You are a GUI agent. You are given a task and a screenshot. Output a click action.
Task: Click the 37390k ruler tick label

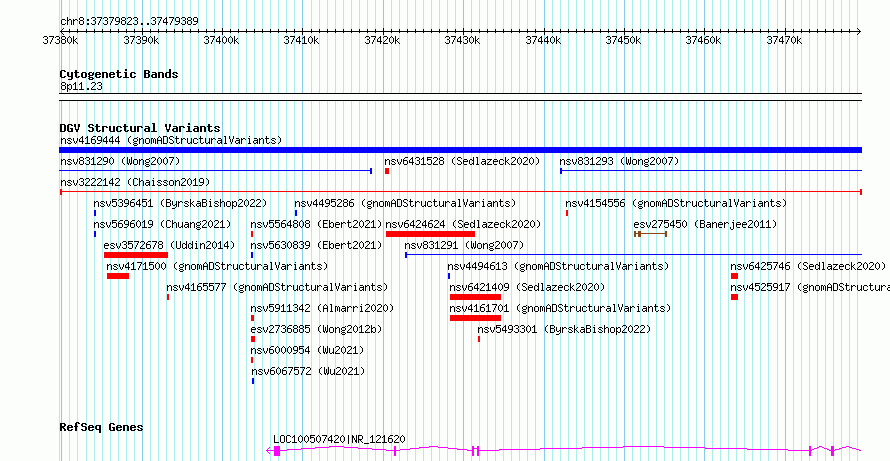(x=140, y=40)
